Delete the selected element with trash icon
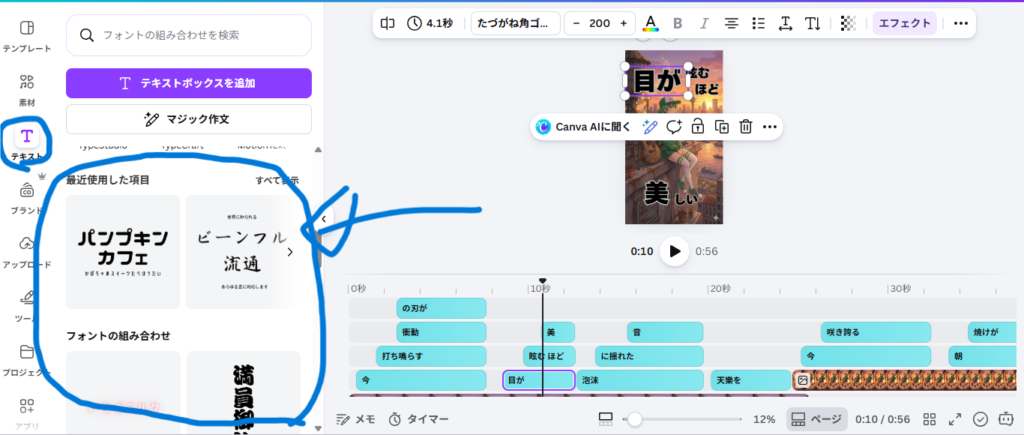 pyautogui.click(x=745, y=127)
